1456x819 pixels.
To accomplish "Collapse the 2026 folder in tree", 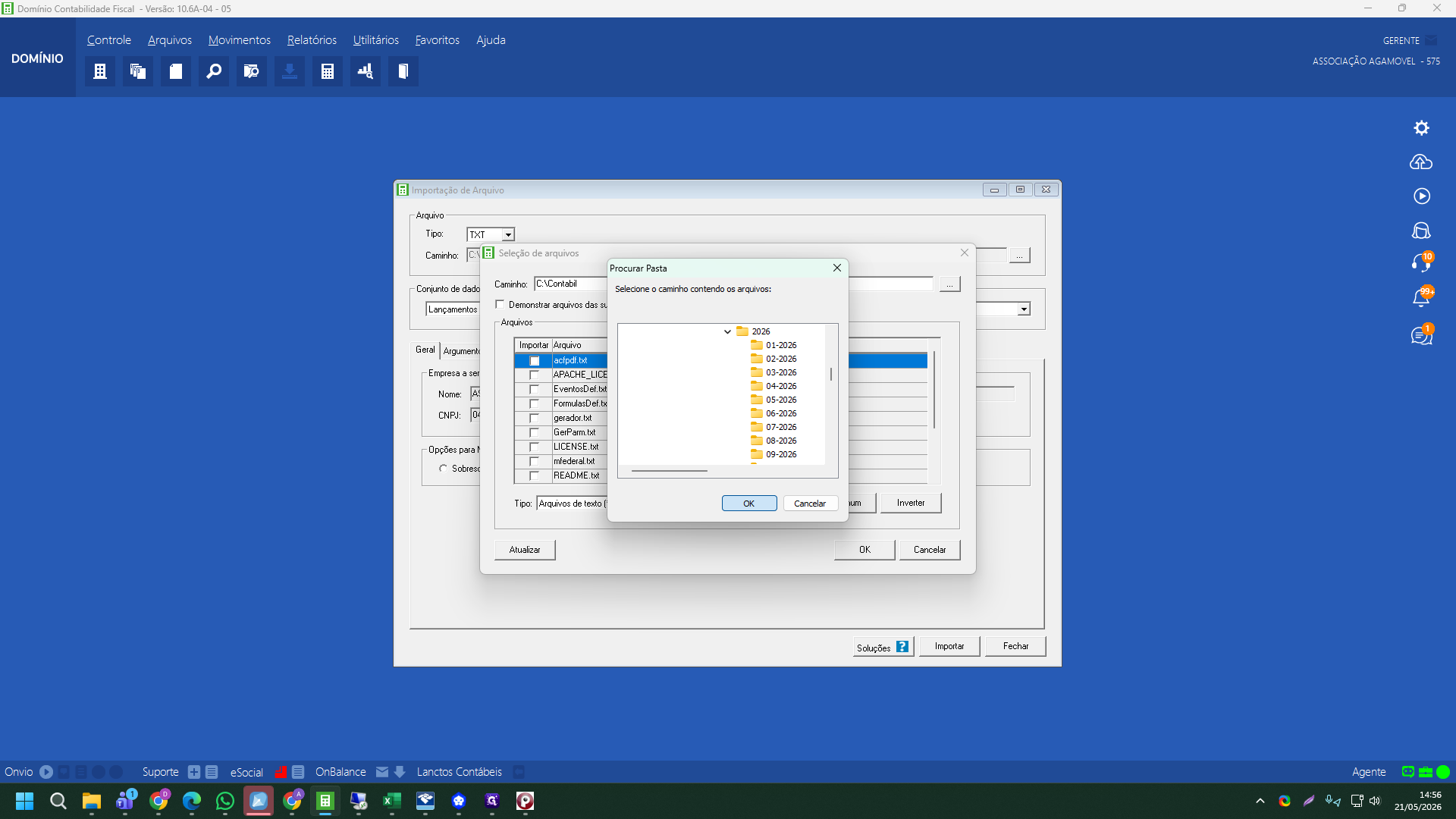I will tap(727, 331).
